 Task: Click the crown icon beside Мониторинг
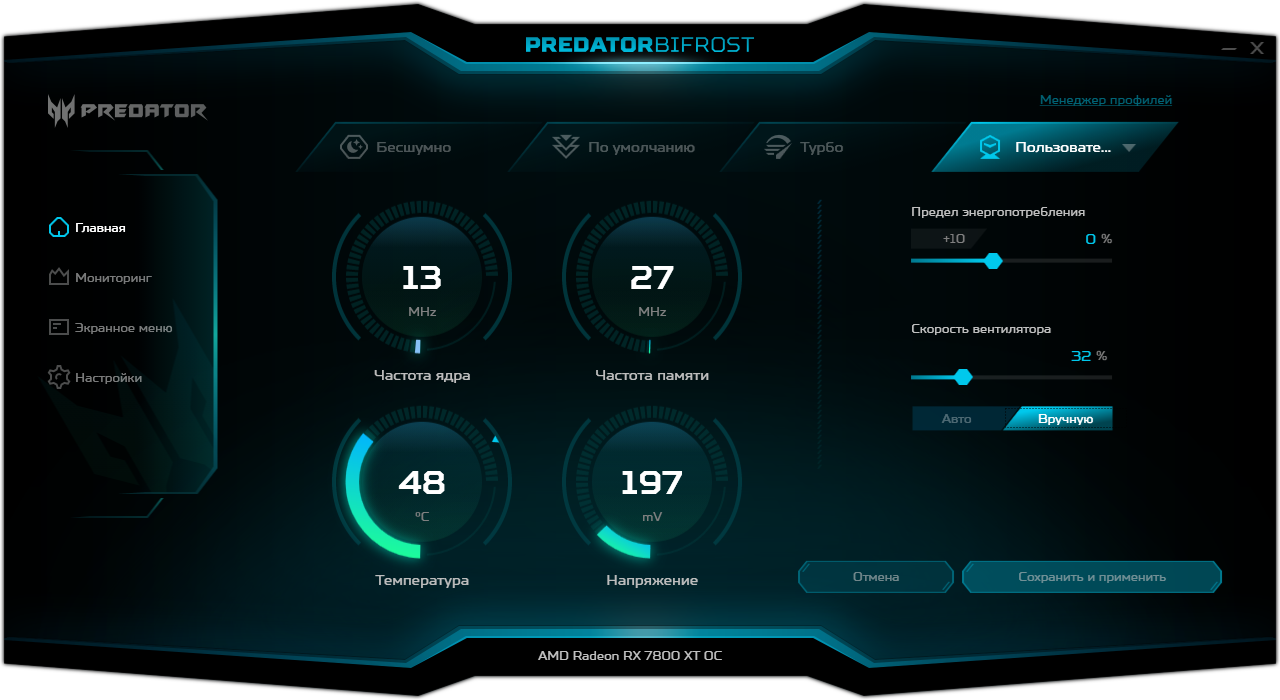[x=59, y=277]
